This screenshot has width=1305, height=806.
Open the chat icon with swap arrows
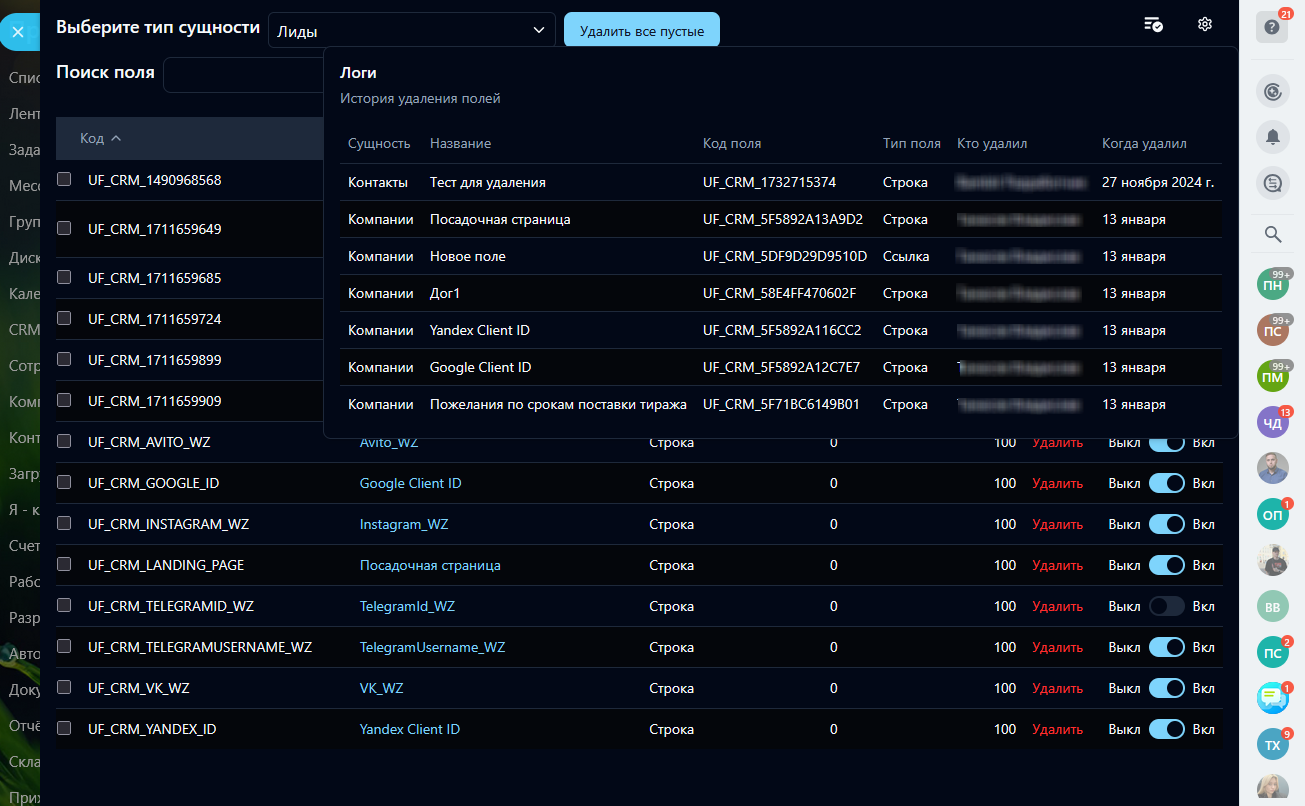(x=1272, y=183)
